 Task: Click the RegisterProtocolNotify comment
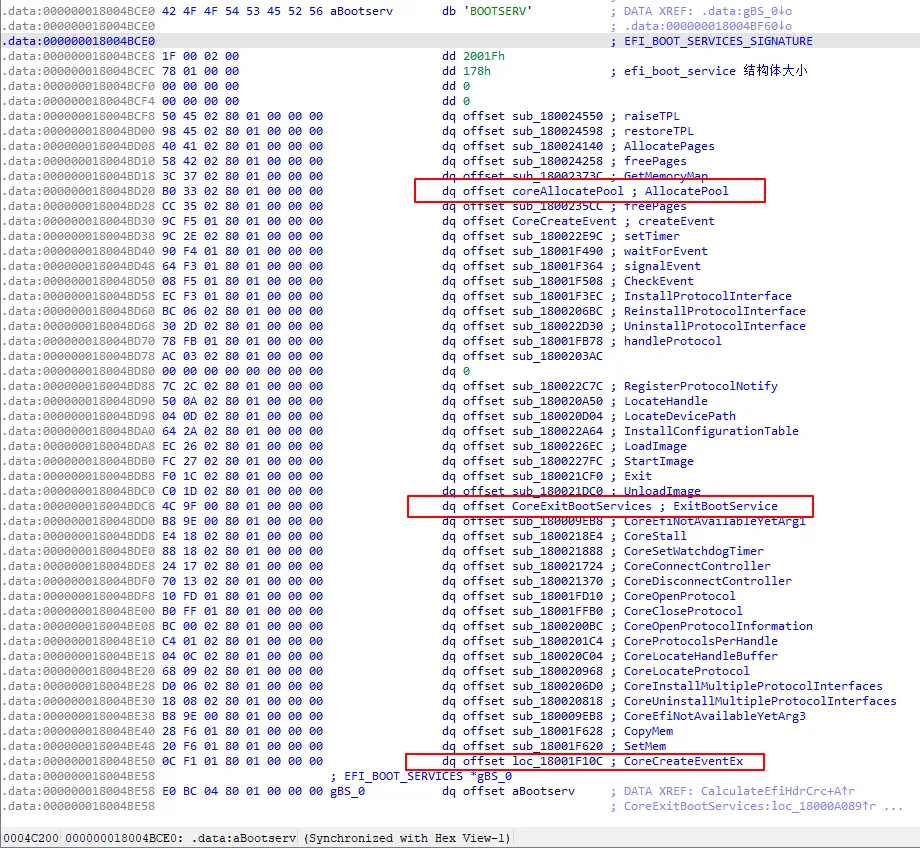701,386
